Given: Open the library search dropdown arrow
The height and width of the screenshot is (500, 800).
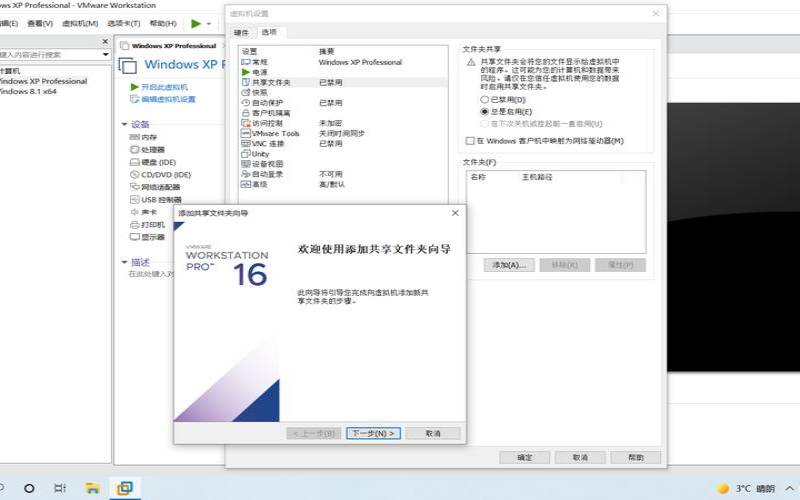Looking at the screenshot, I should [106, 54].
